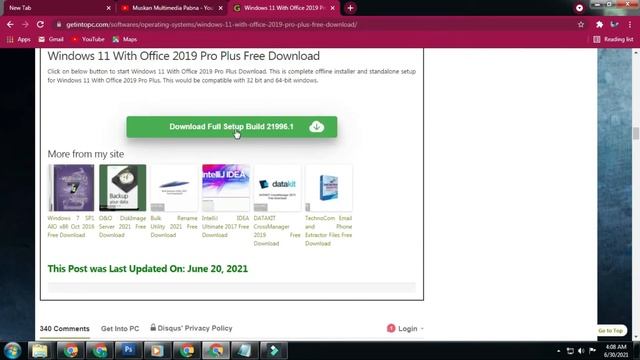Open the Windows Start orb
The width and height of the screenshot is (640, 360).
pyautogui.click(x=12, y=351)
